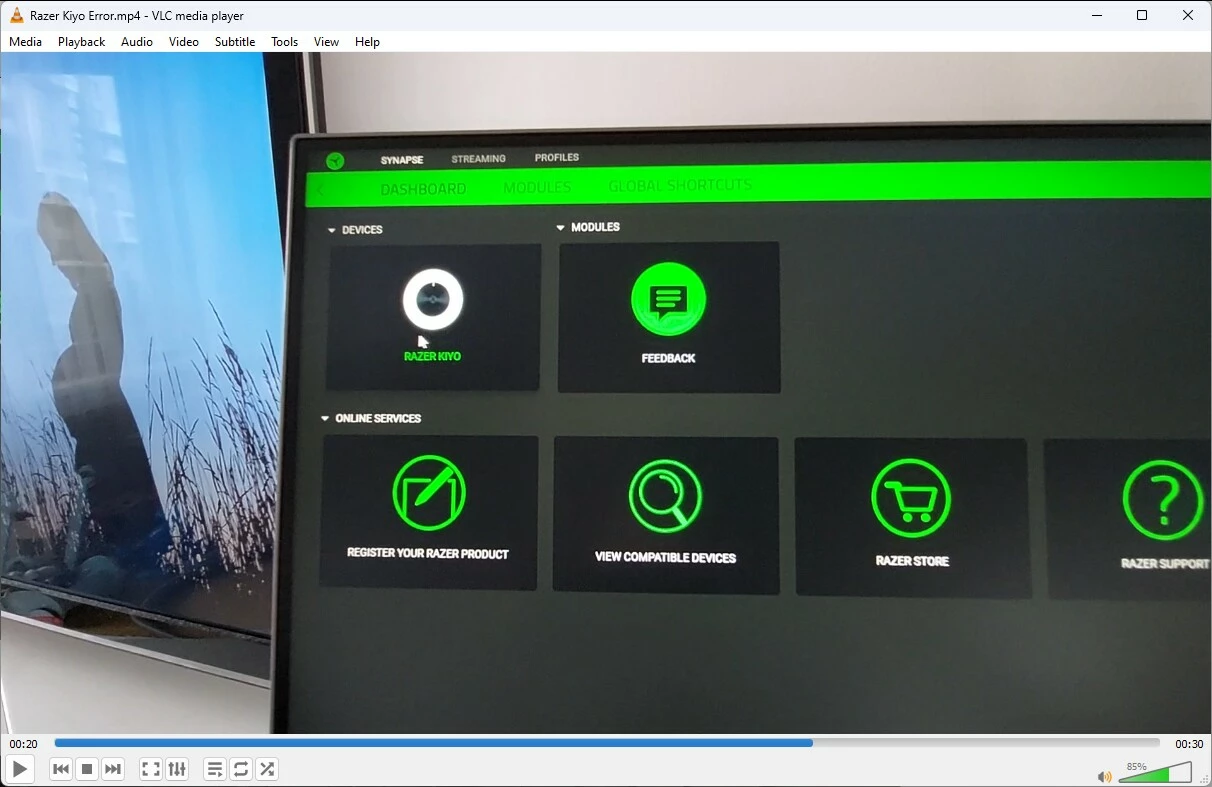Click the Previous media button
The height and width of the screenshot is (787, 1212).
(61, 769)
